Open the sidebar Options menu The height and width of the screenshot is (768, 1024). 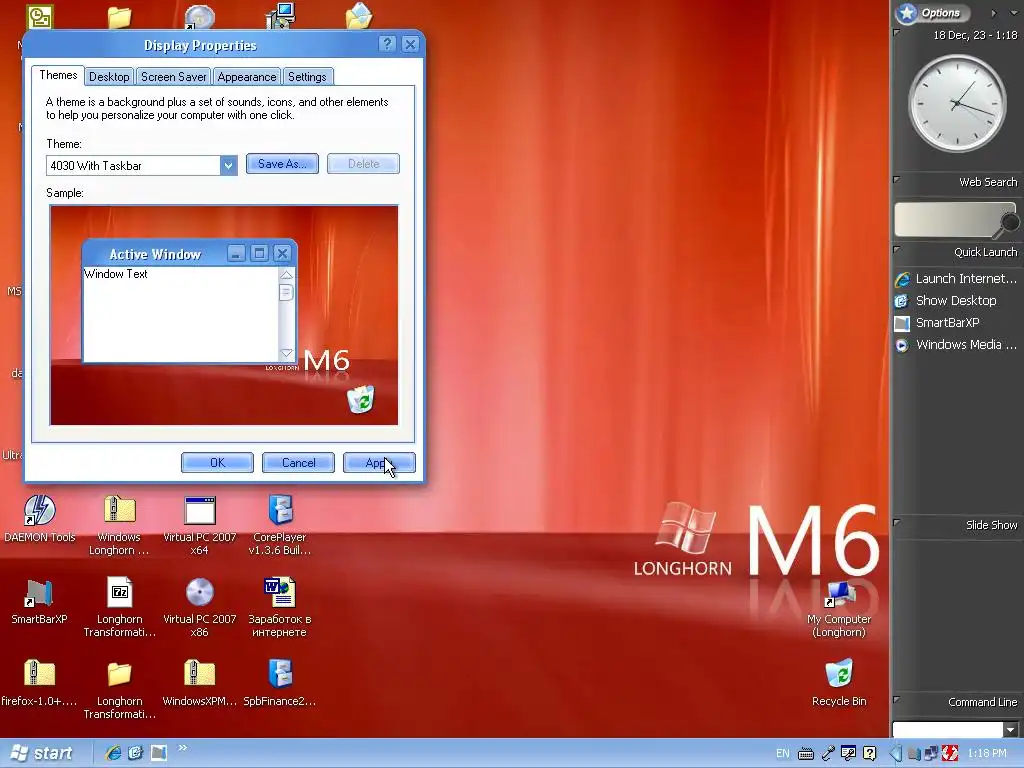coord(933,12)
